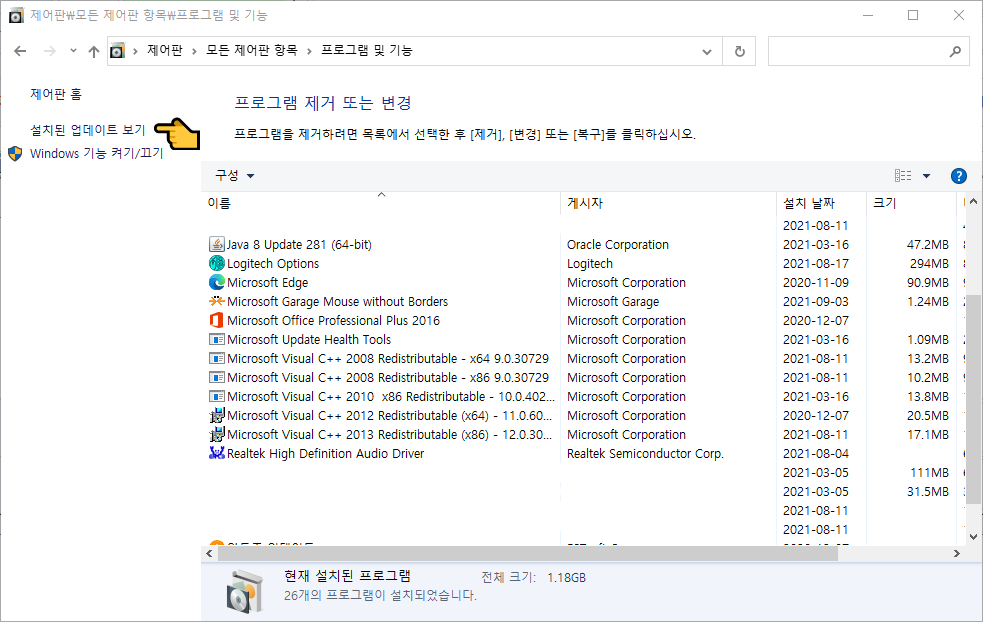
Task: Click the 47.2MB size cell
Action: coord(928,245)
